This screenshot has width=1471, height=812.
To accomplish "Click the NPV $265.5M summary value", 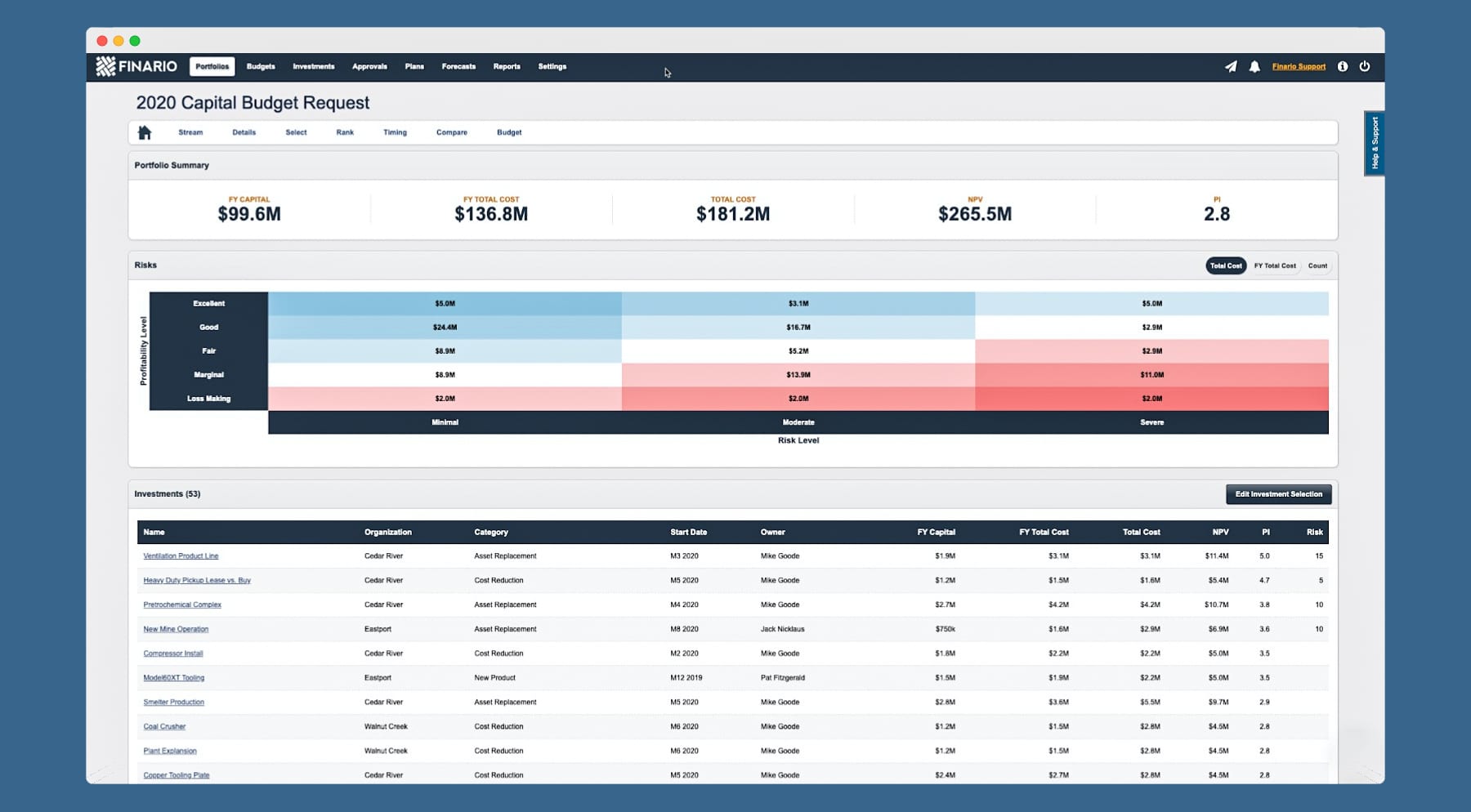I will click(975, 214).
